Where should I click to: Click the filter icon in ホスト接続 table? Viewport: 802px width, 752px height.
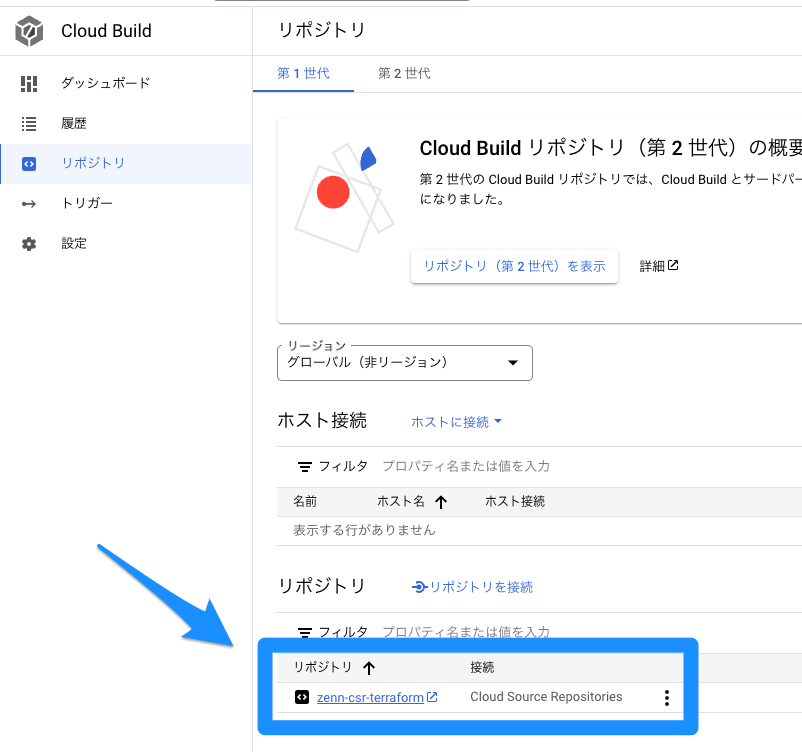click(305, 467)
